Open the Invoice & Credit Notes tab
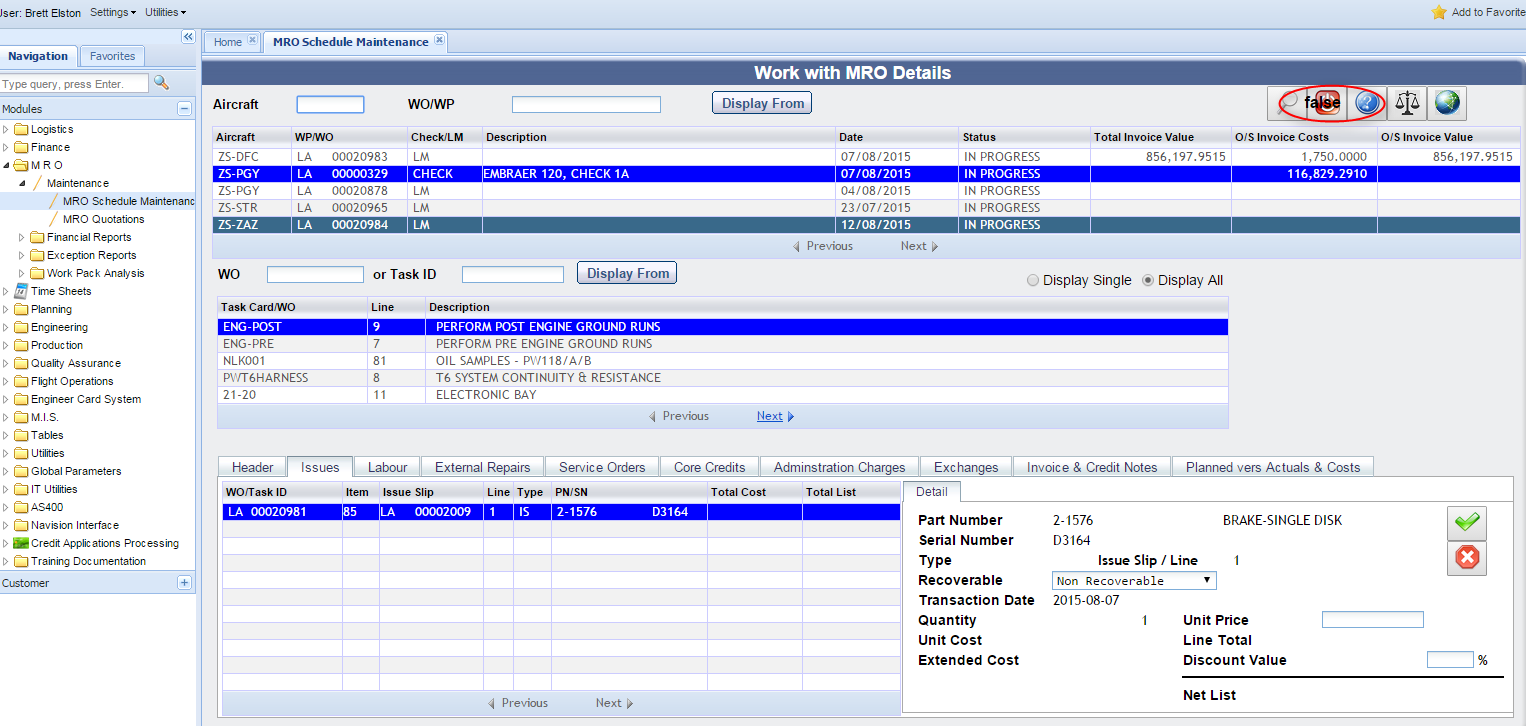The image size is (1526, 726). tap(1092, 467)
